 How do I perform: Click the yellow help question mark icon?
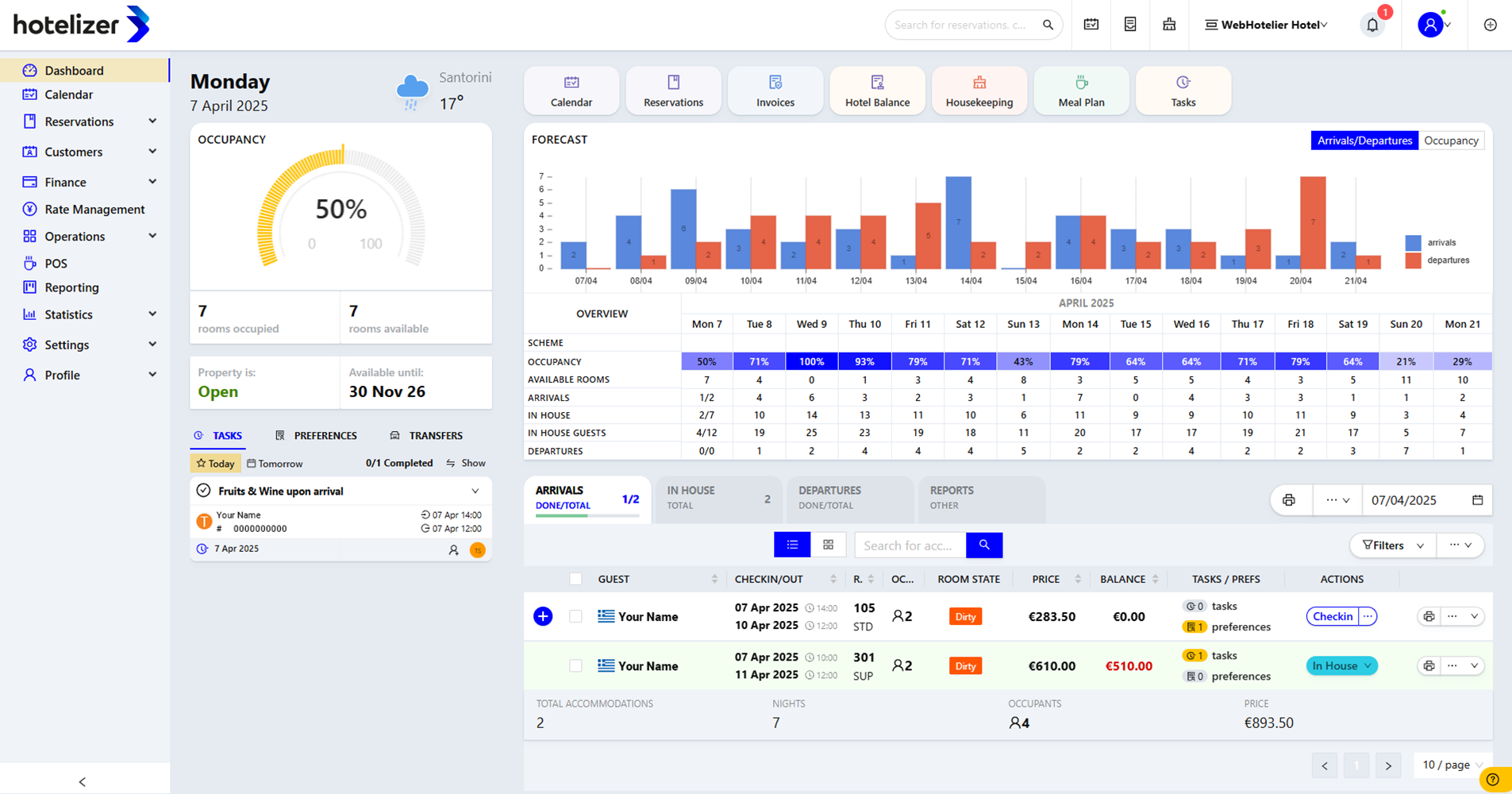click(x=1493, y=780)
